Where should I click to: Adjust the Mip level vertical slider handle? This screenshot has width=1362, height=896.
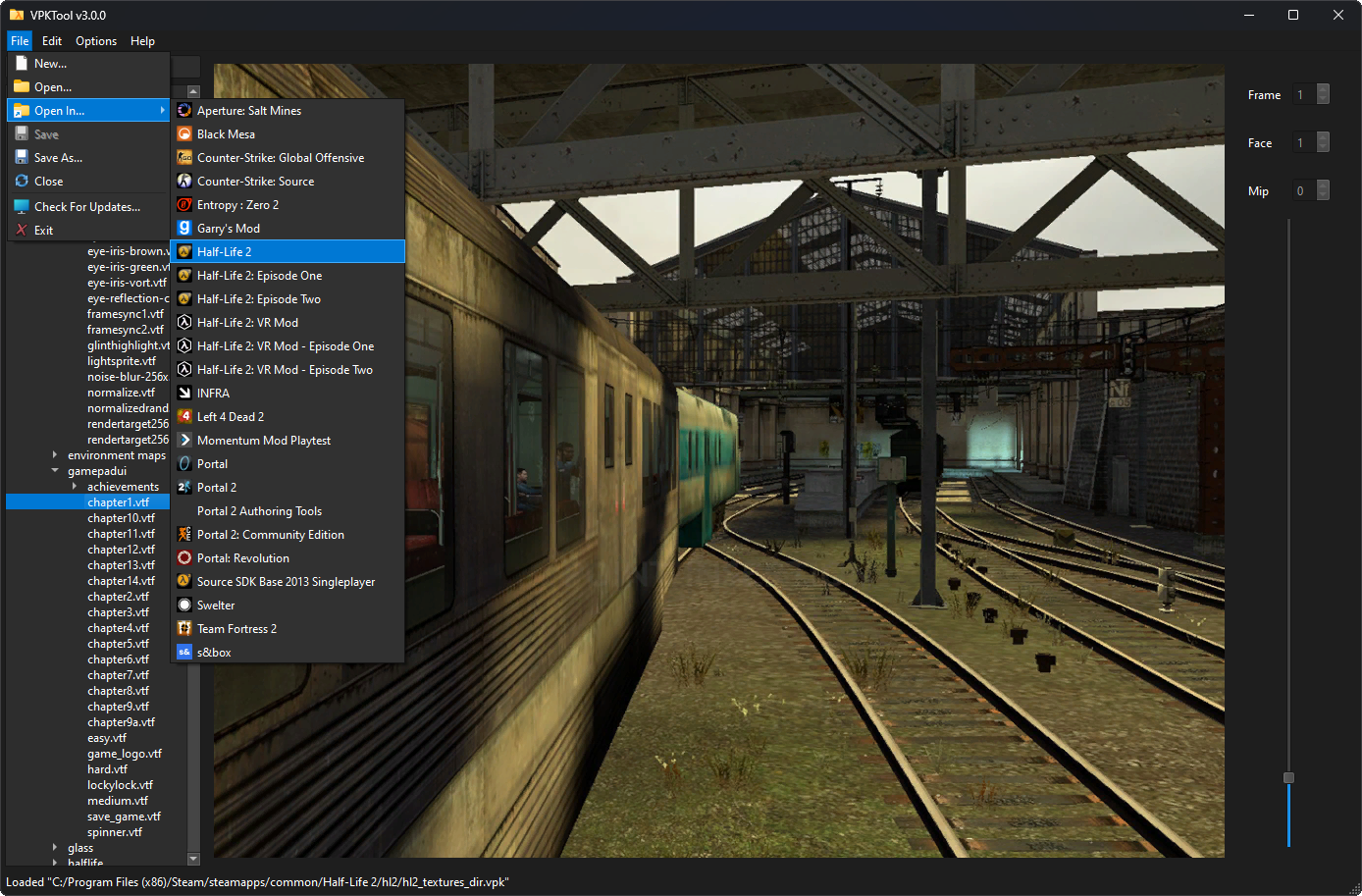[x=1288, y=777]
